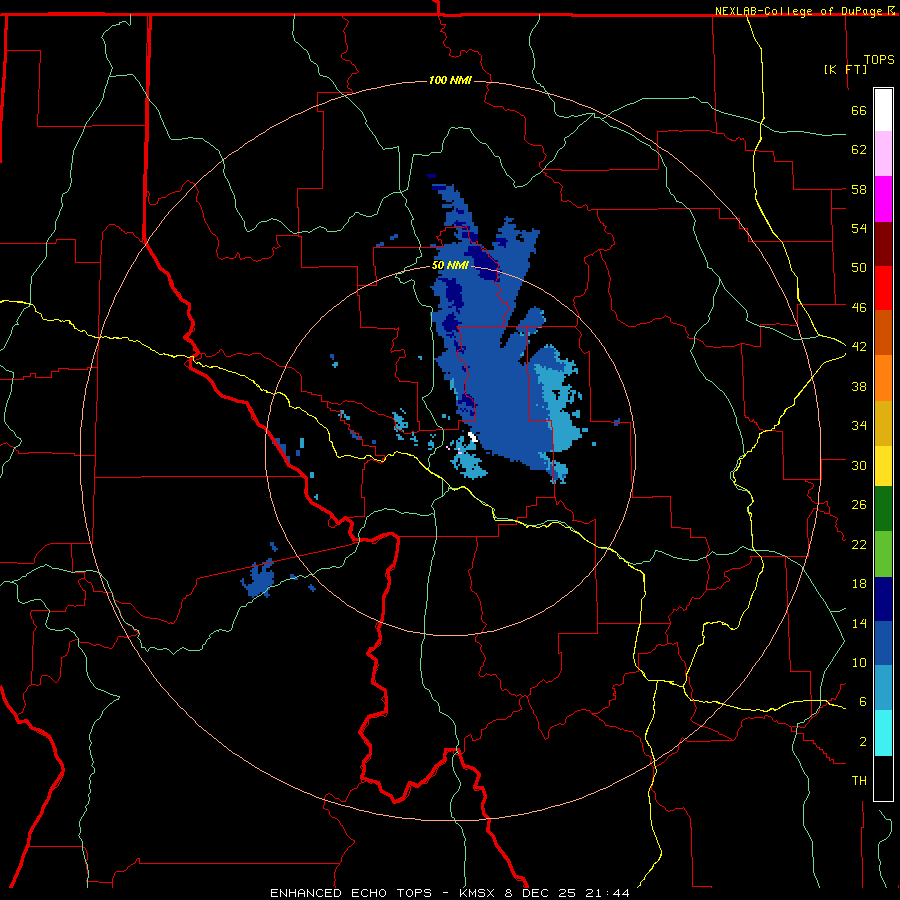
Task: Click the 66 value on the legend
Action: 859,110
